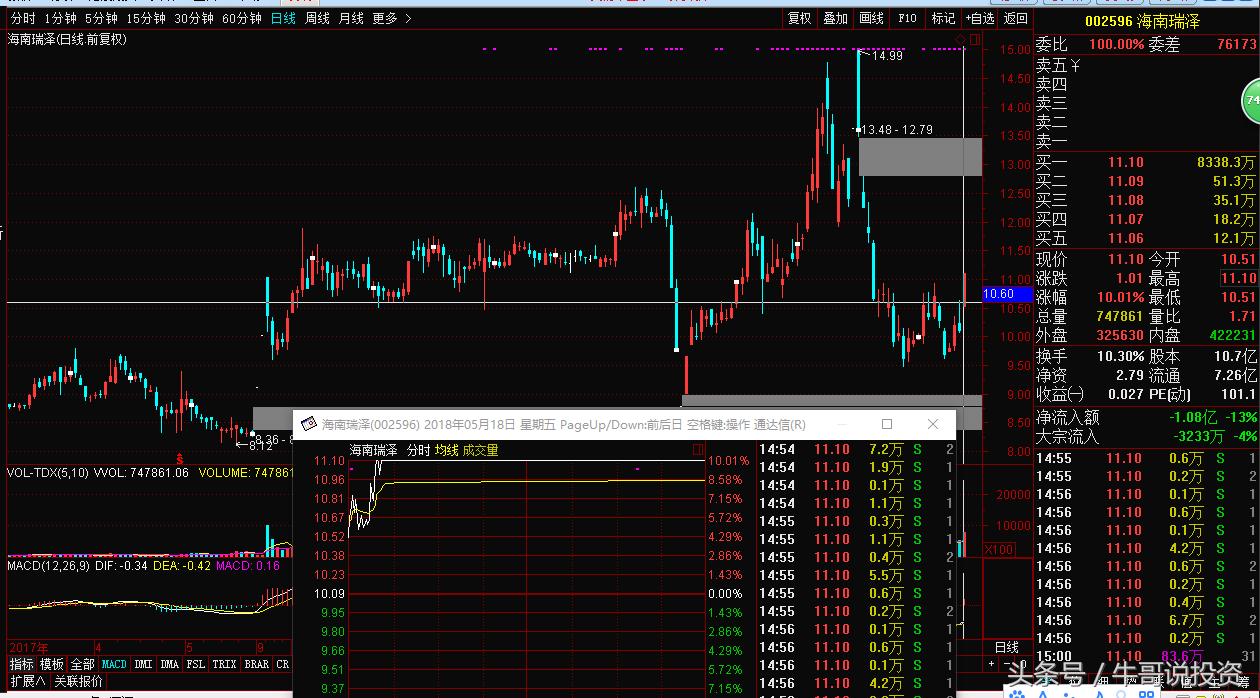The width and height of the screenshot is (1260, 698).
Task: Click 均线 legend in popup chart
Action: tap(446, 450)
